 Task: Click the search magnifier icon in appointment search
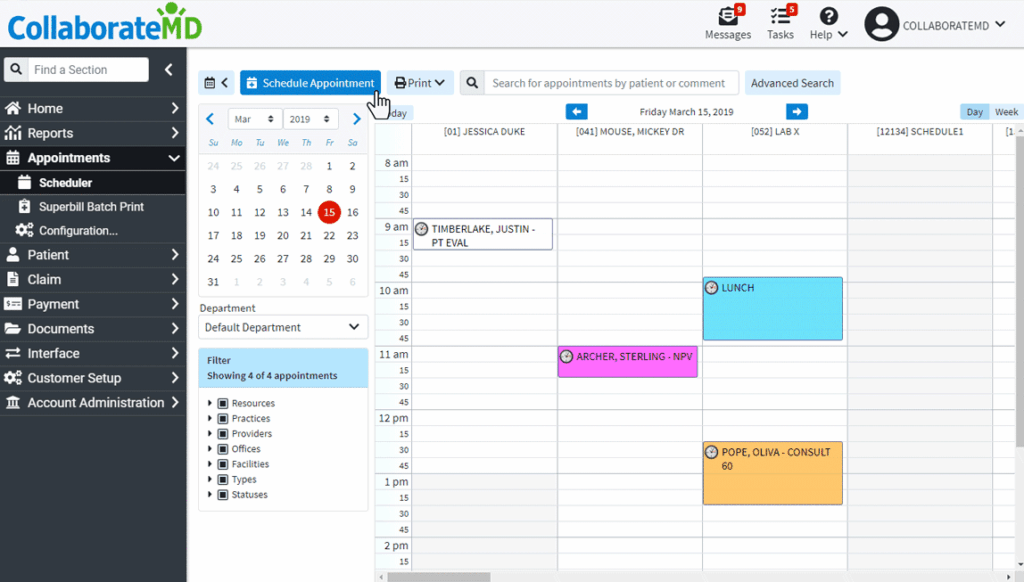(x=470, y=82)
